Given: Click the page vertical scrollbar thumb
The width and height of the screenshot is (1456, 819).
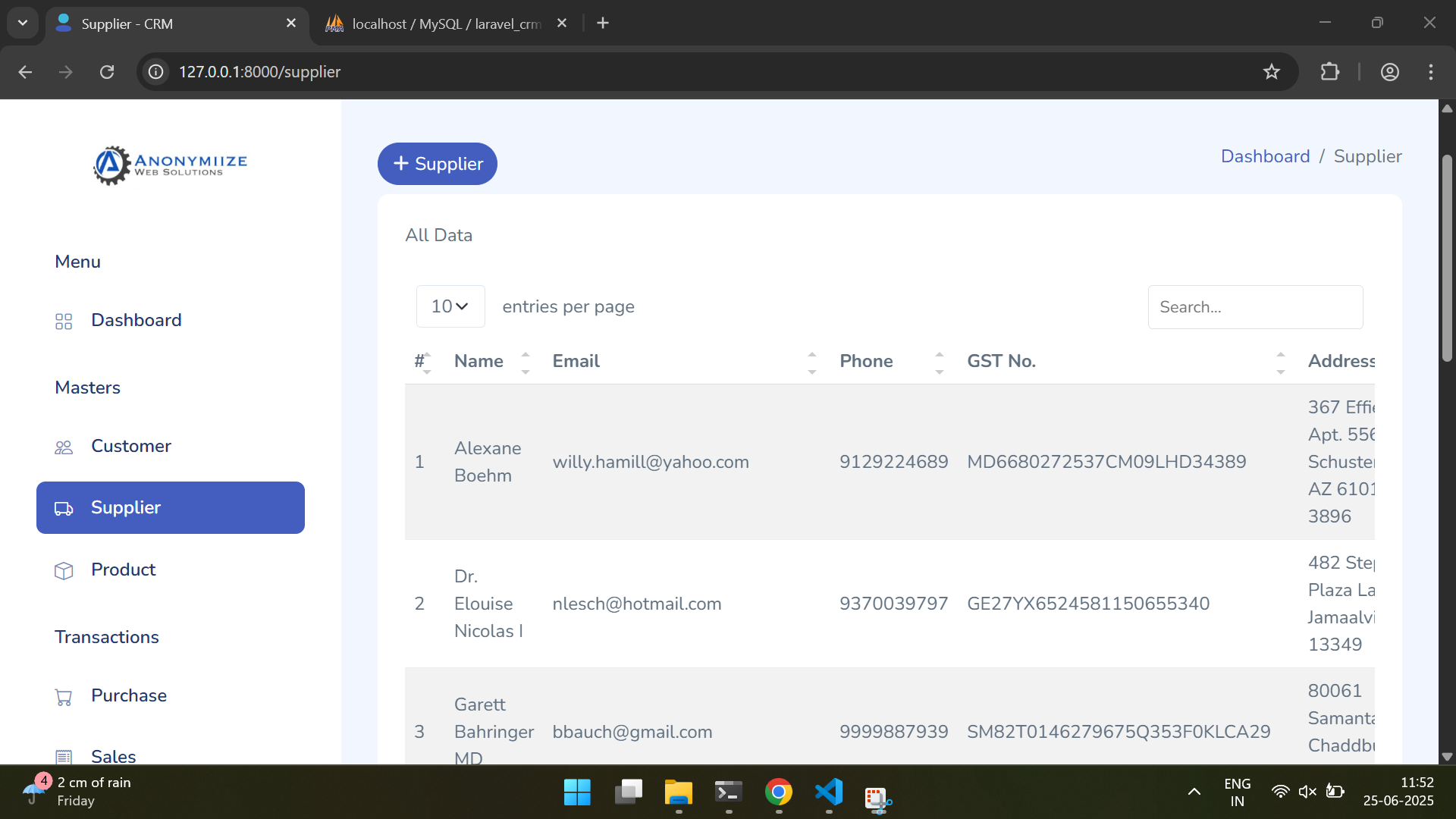Looking at the screenshot, I should point(1447,258).
